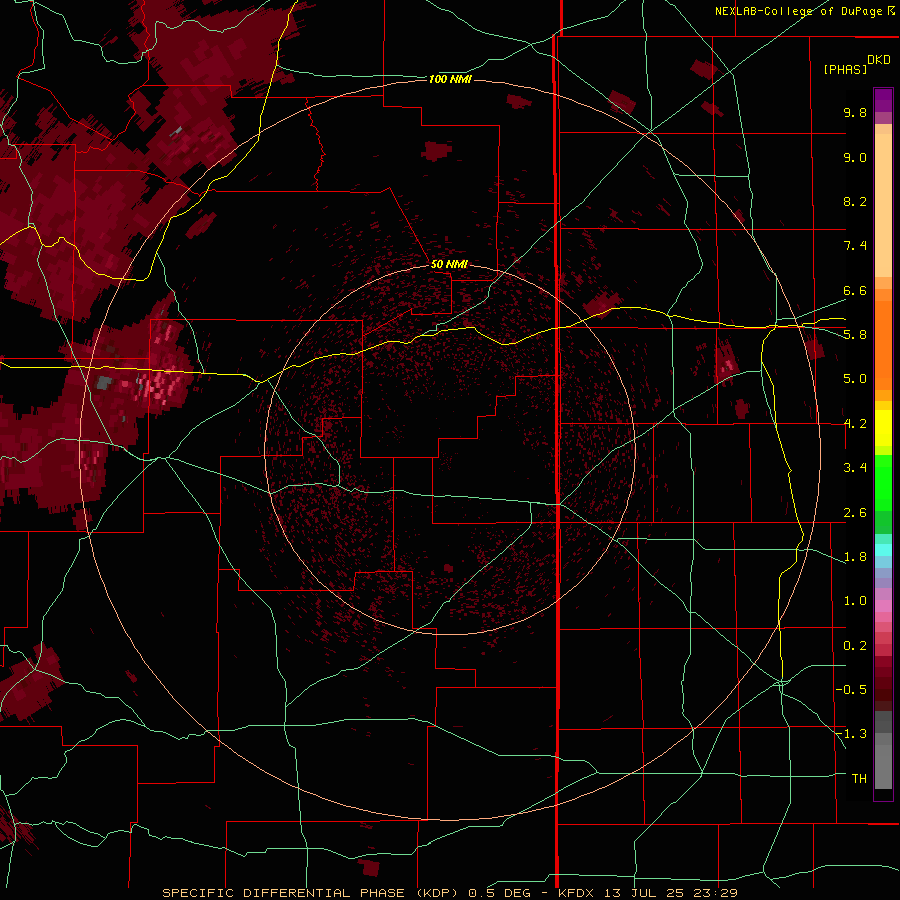Image resolution: width=900 pixels, height=900 pixels.
Task: Click the 0.2 value on the color scale
Action: pos(855,646)
